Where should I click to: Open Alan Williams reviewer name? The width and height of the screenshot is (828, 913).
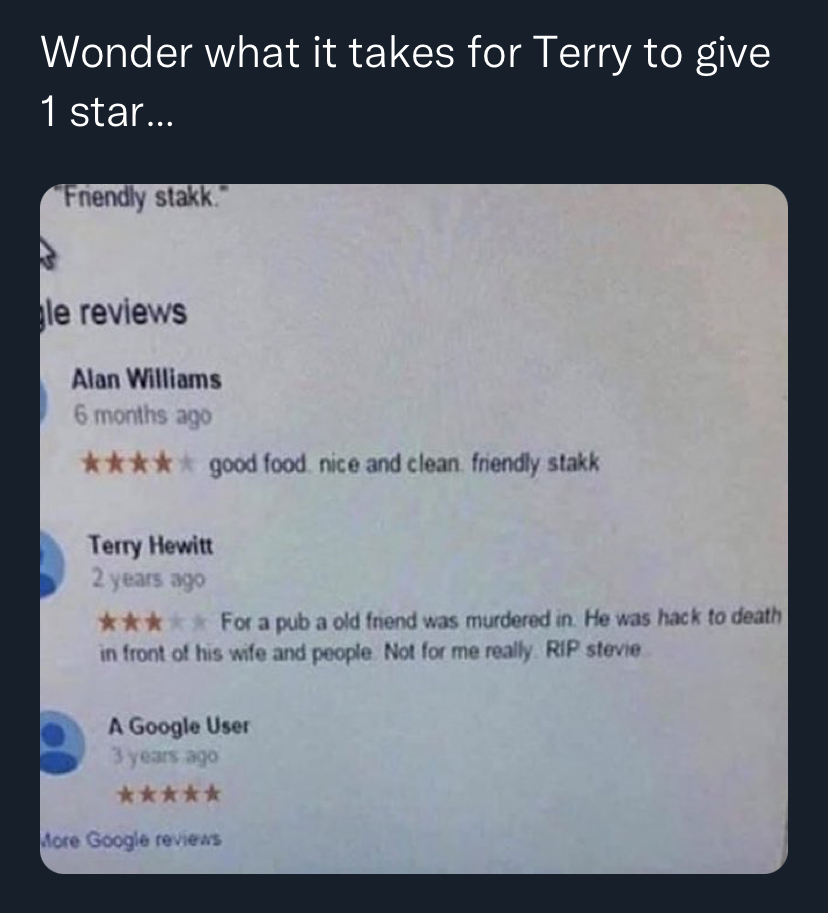(x=146, y=380)
